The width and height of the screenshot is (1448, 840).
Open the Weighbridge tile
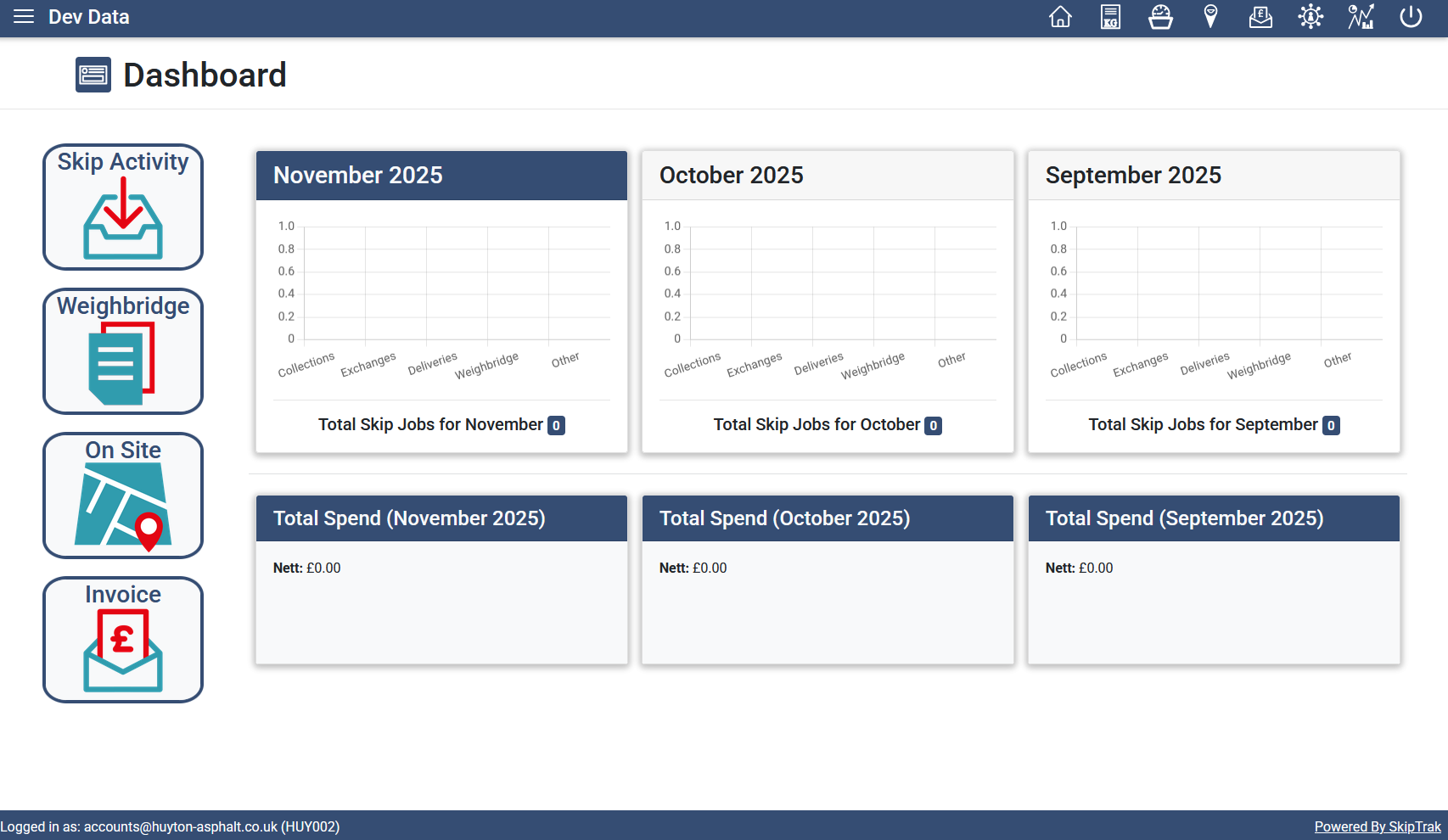click(x=123, y=351)
